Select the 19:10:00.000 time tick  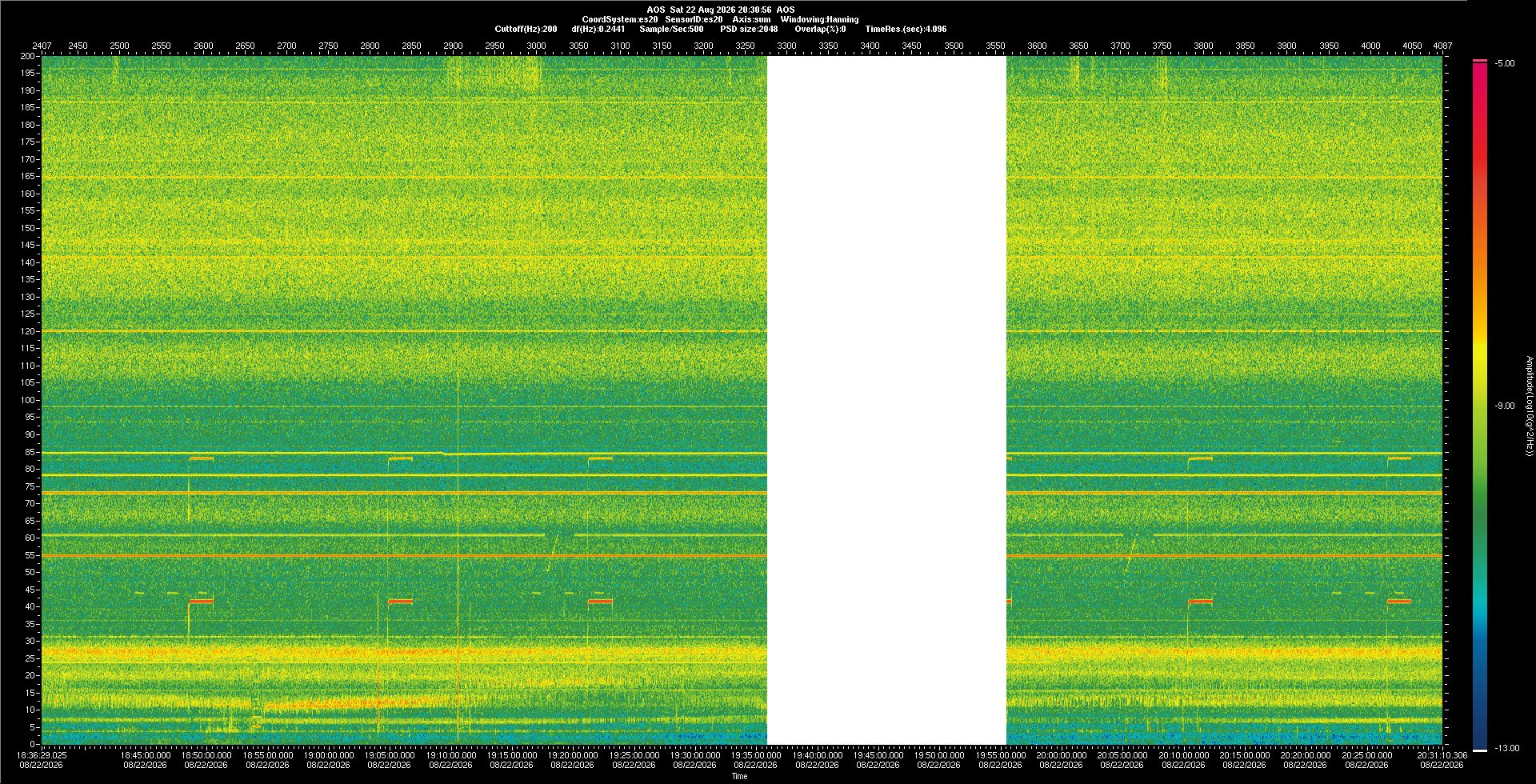[x=451, y=754]
